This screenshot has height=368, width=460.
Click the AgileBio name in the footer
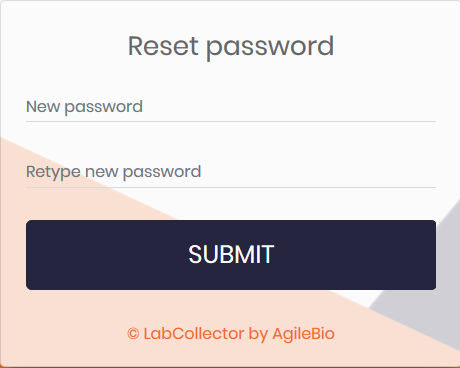pos(303,334)
